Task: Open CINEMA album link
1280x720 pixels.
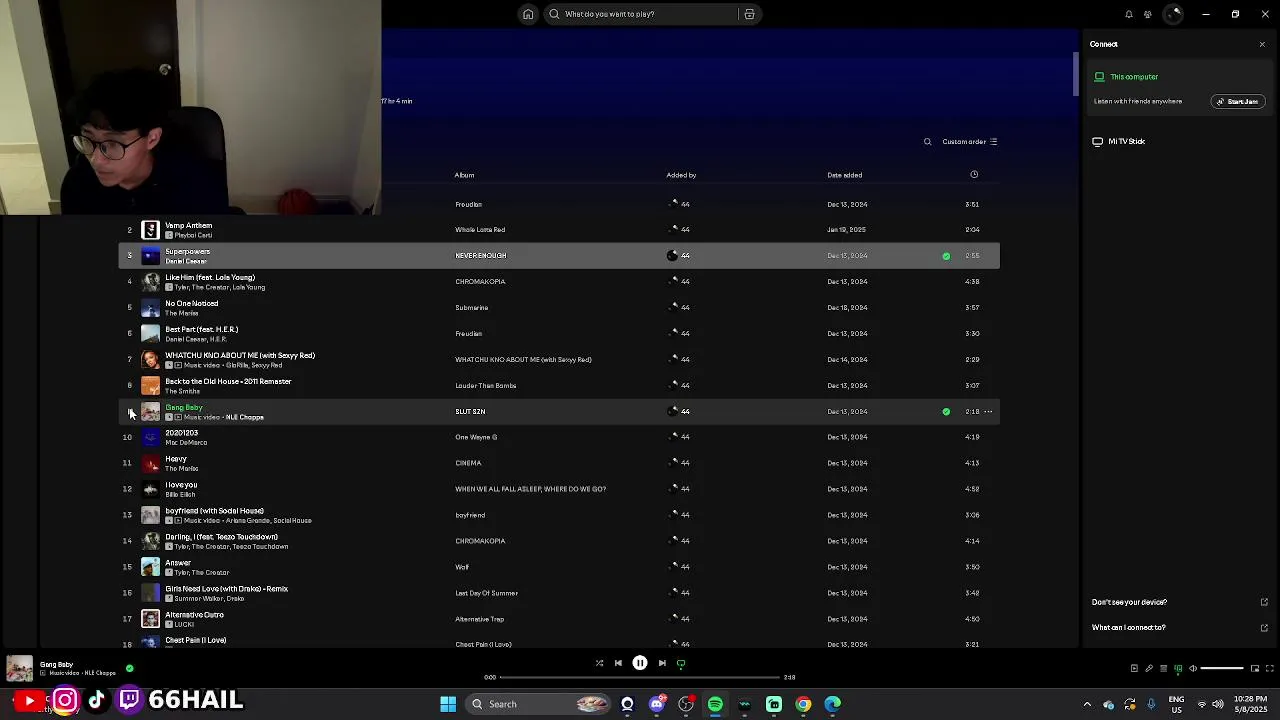Action: (468, 463)
